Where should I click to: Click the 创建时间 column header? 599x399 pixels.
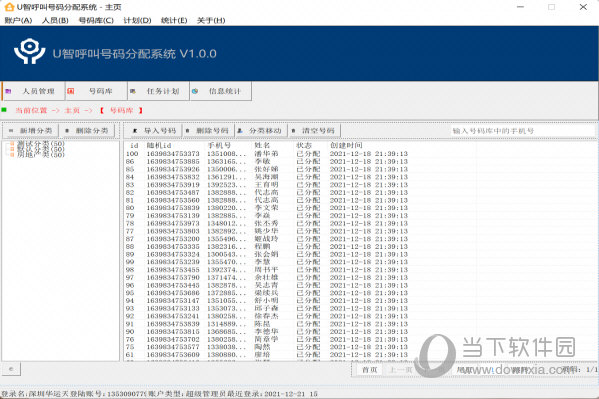point(346,146)
